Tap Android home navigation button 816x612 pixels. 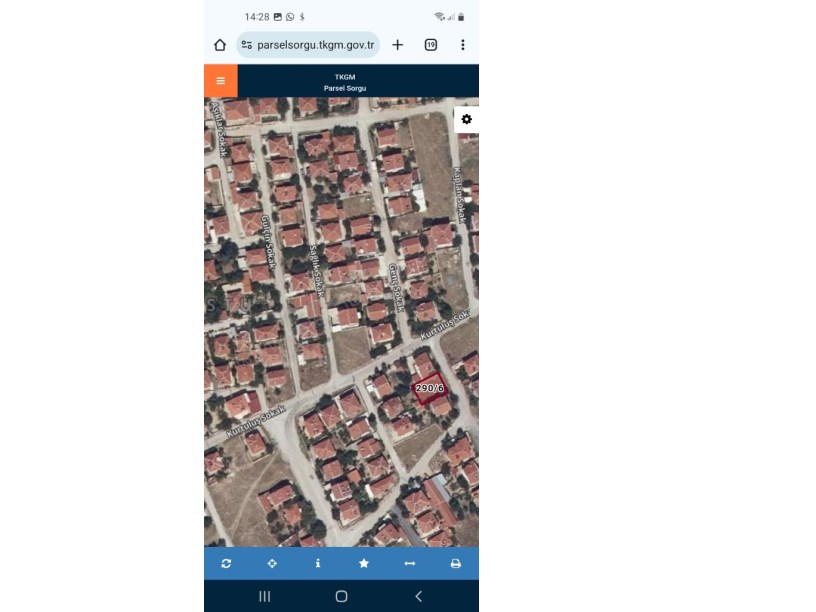[341, 596]
